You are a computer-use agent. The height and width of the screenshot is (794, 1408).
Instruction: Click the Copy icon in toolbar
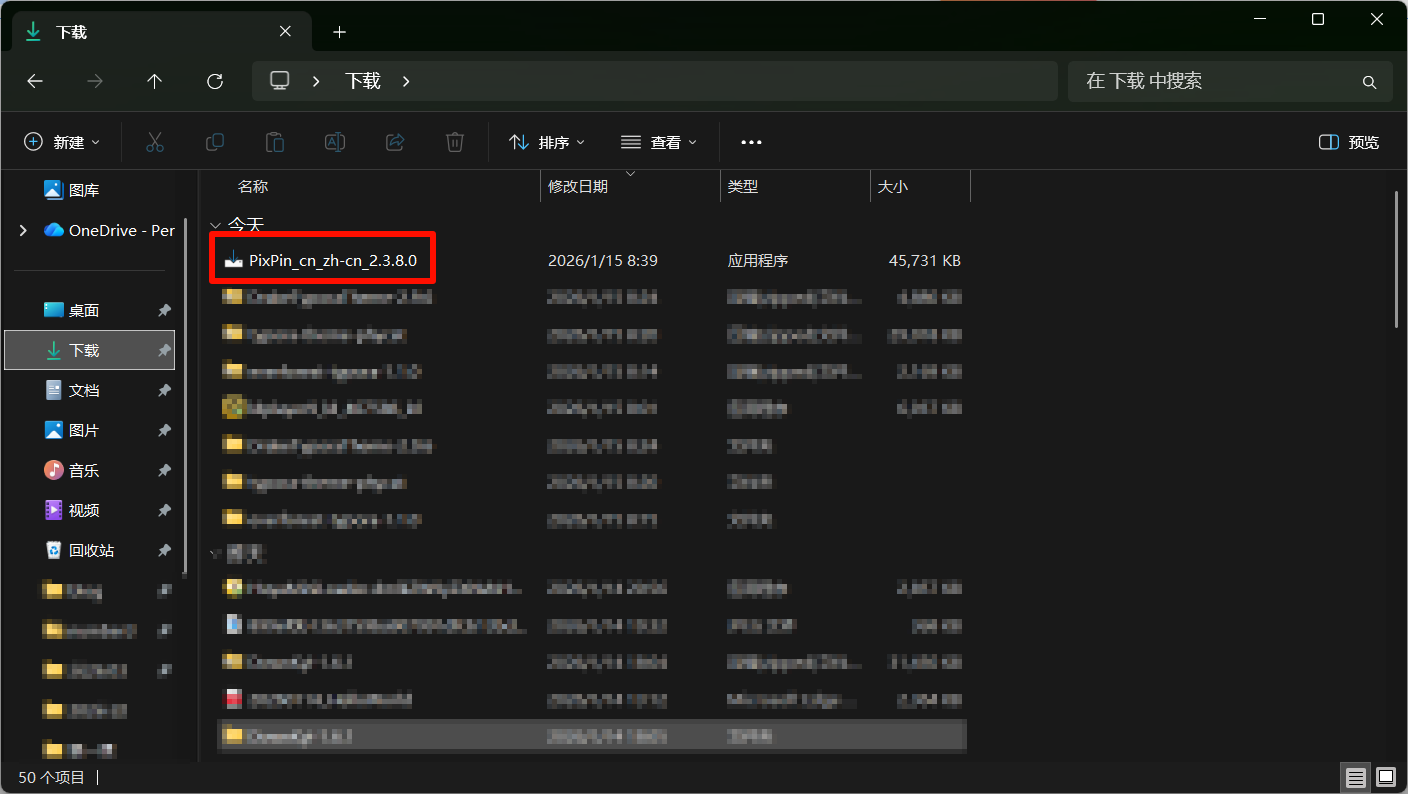[x=214, y=142]
